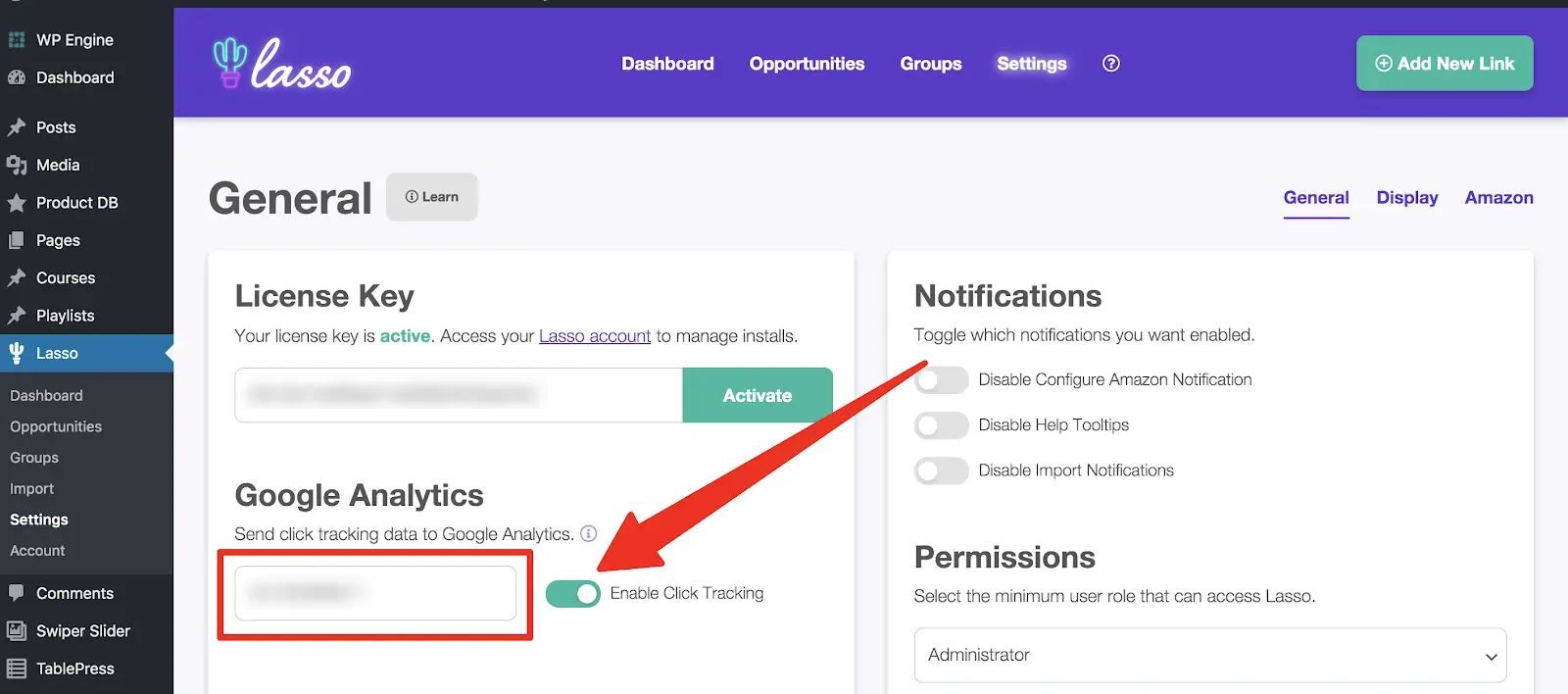The width and height of the screenshot is (1568, 694).
Task: Follow the Lasso account link
Action: click(595, 336)
